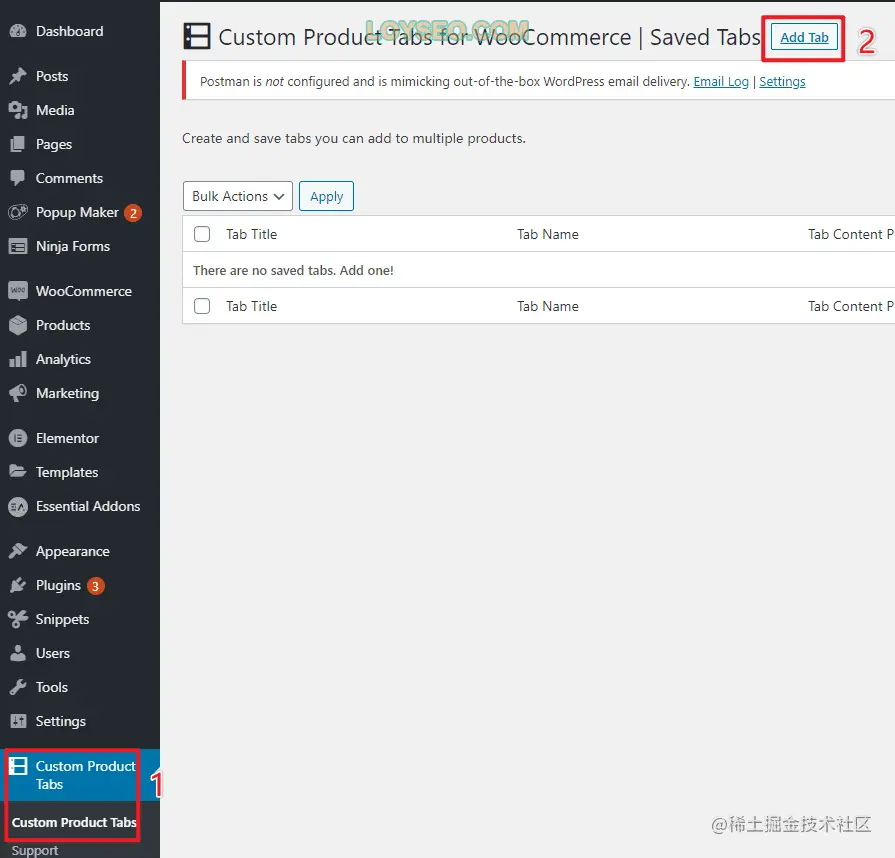
Task: Click the page header tabs icon
Action: click(x=197, y=36)
